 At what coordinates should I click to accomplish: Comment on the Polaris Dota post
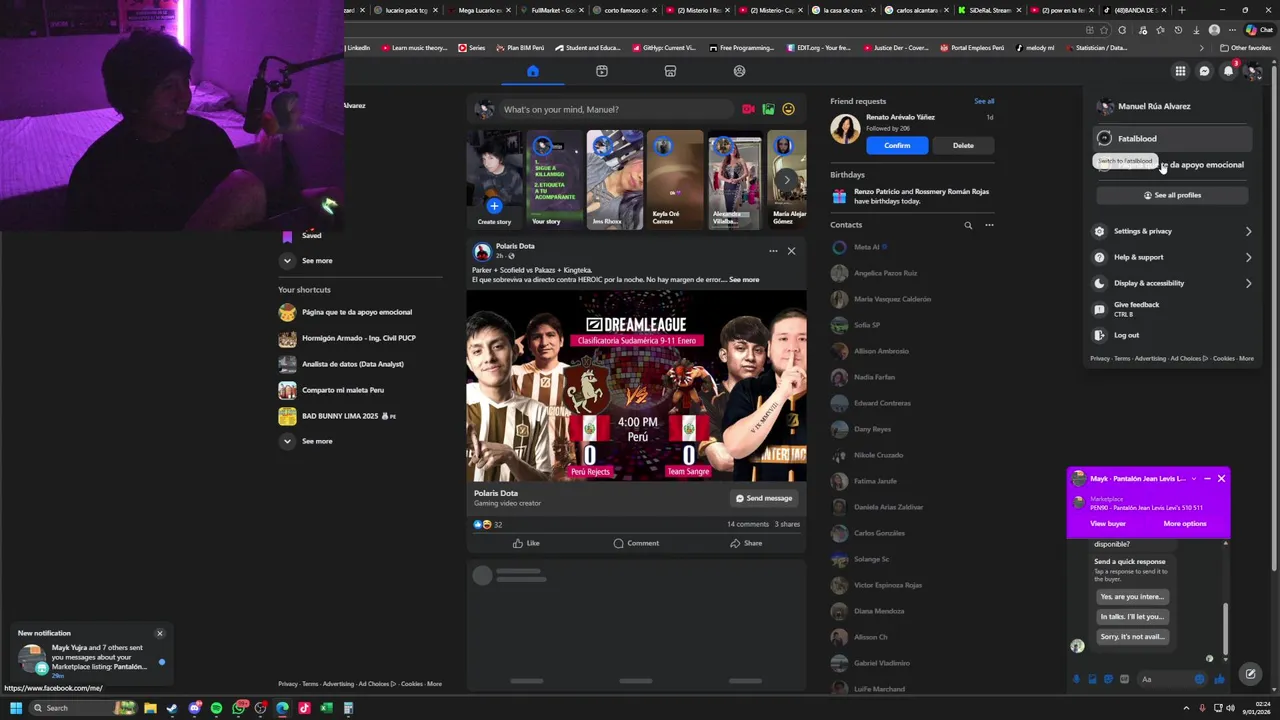pos(636,543)
